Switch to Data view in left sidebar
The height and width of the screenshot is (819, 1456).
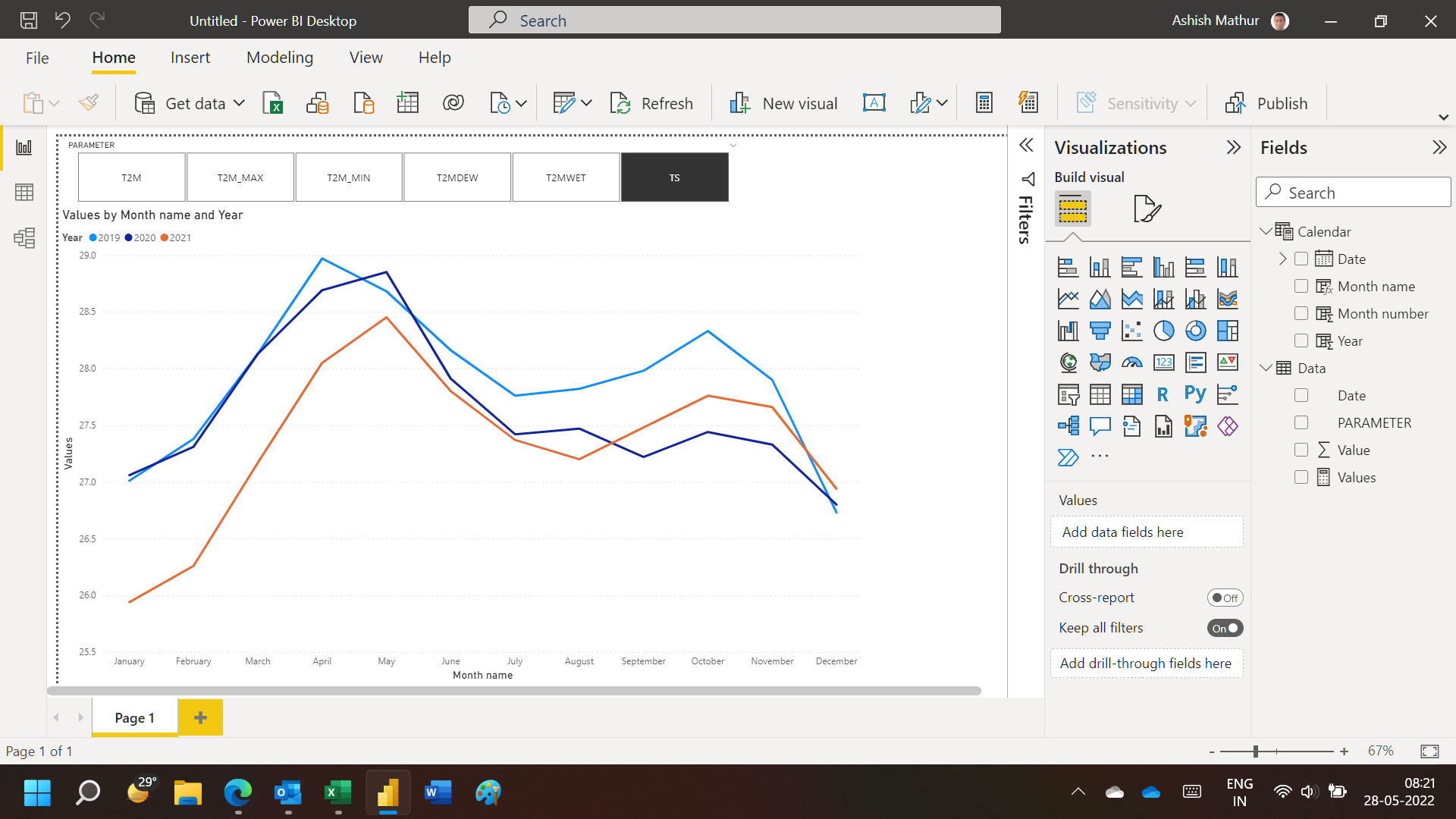(x=24, y=193)
